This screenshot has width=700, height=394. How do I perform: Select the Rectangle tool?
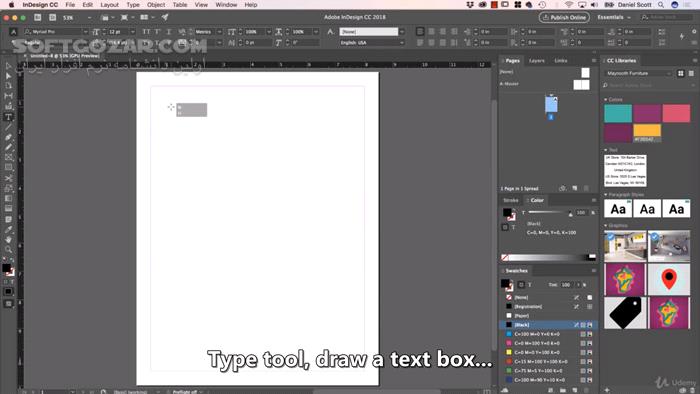8,167
